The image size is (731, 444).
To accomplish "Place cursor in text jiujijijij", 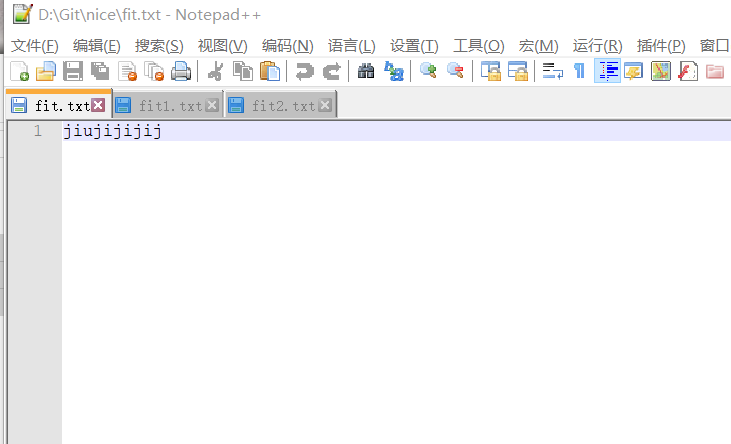I will coord(112,131).
